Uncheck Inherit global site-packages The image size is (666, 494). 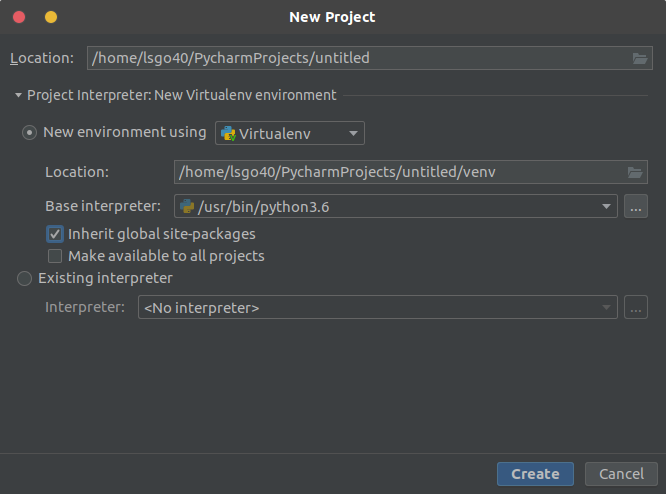point(55,234)
